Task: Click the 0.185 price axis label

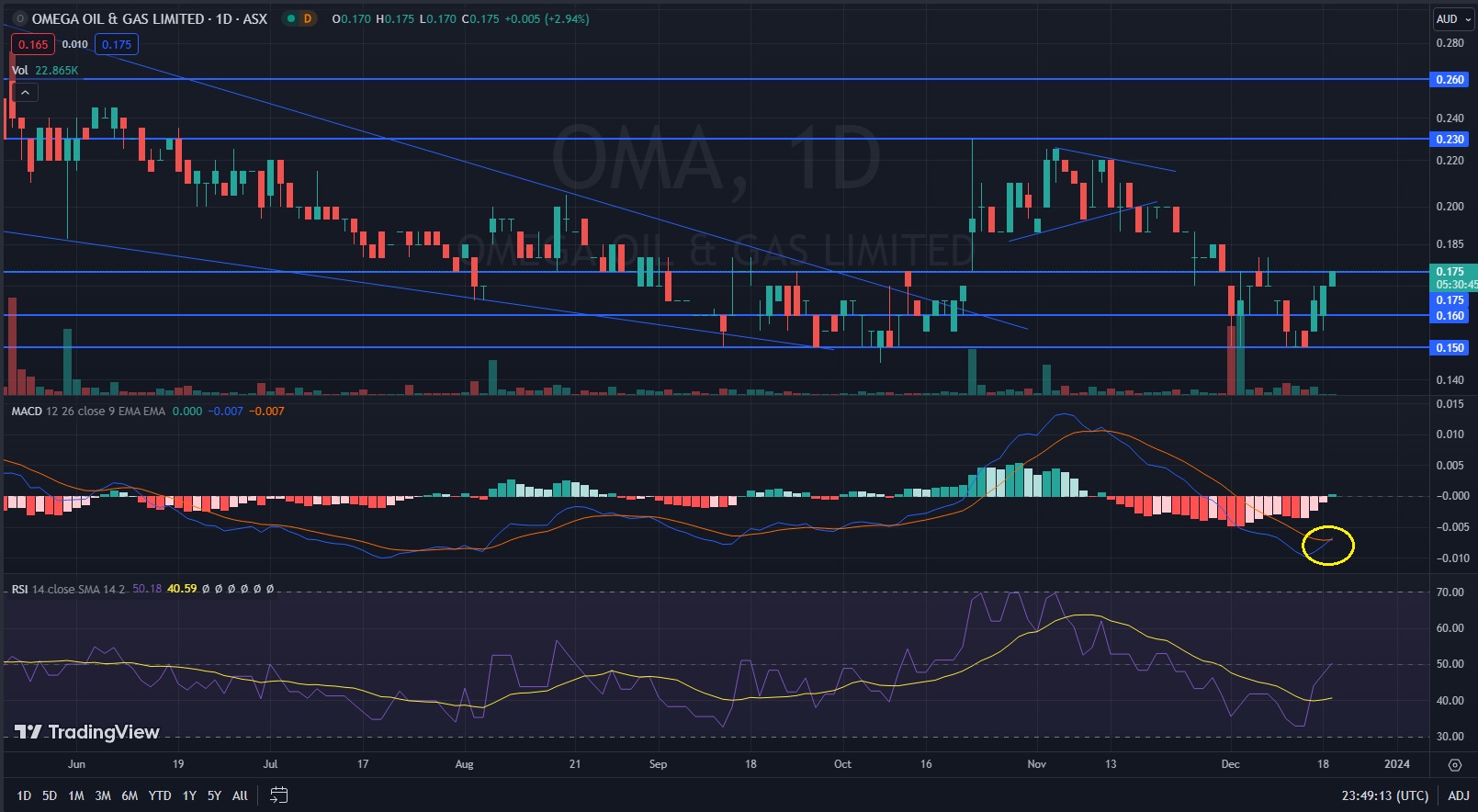Action: point(1450,244)
